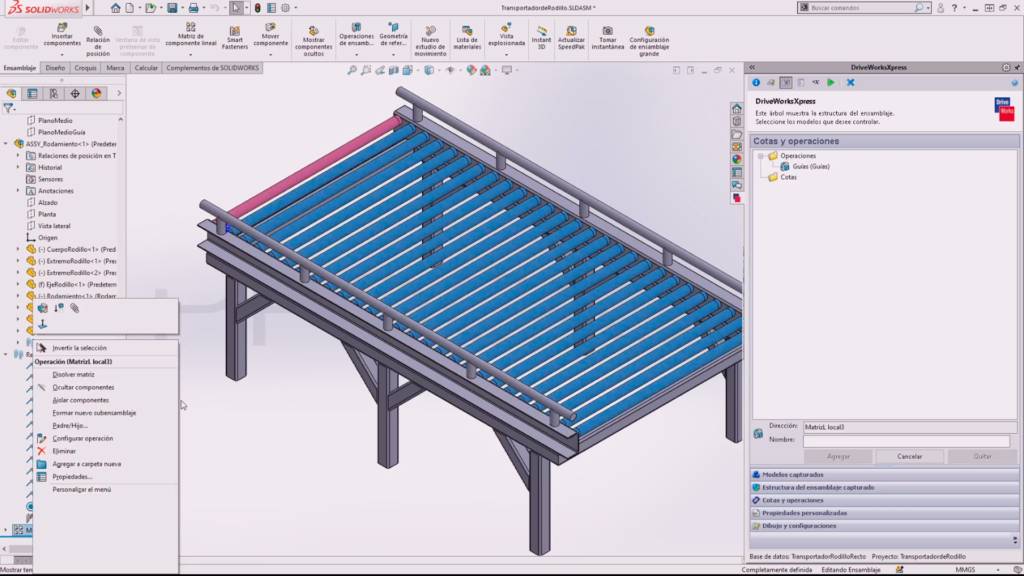1024x576 pixels.
Task: Click Insertar componentes in the ribbon
Action: pos(62,35)
